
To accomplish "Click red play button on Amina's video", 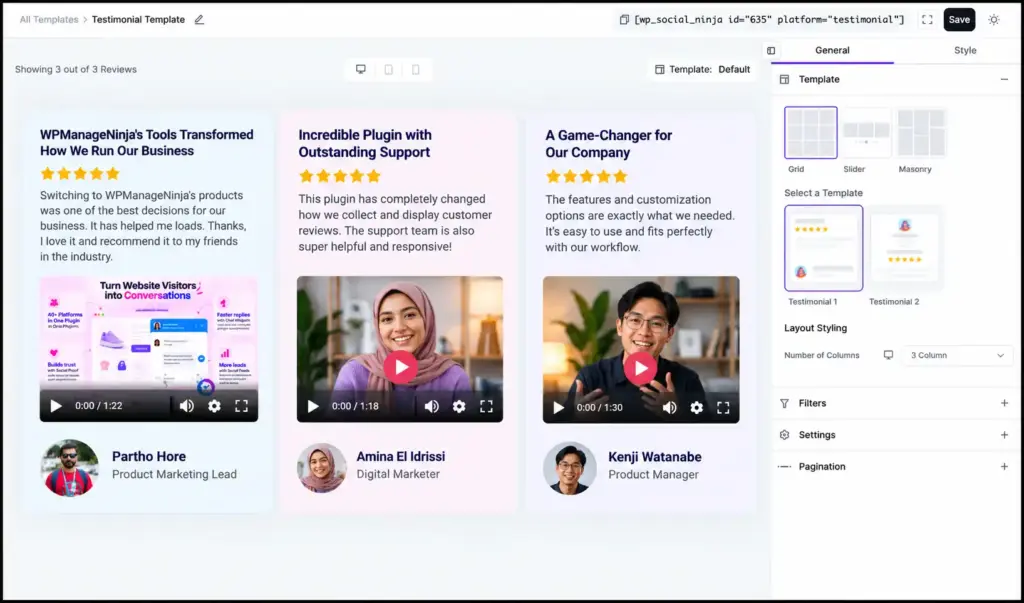I will click(x=400, y=367).
